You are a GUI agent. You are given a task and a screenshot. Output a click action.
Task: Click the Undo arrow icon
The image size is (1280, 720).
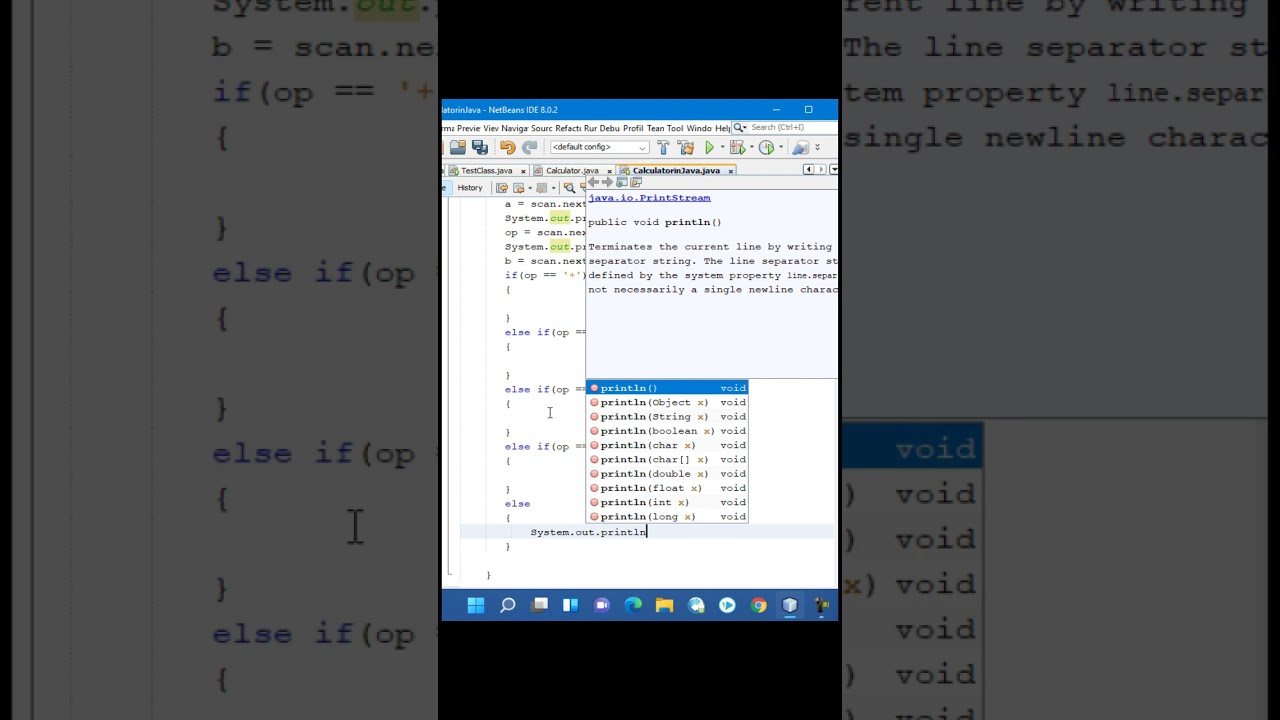tap(508, 147)
